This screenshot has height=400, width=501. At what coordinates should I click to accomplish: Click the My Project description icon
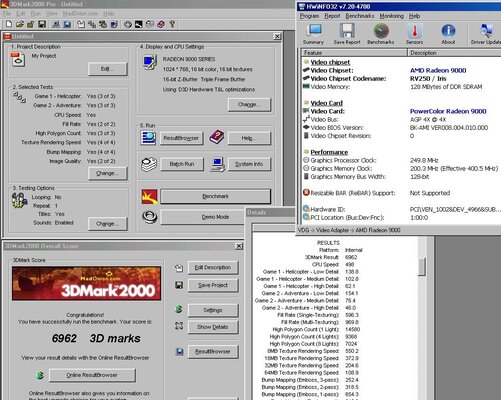(x=18, y=60)
